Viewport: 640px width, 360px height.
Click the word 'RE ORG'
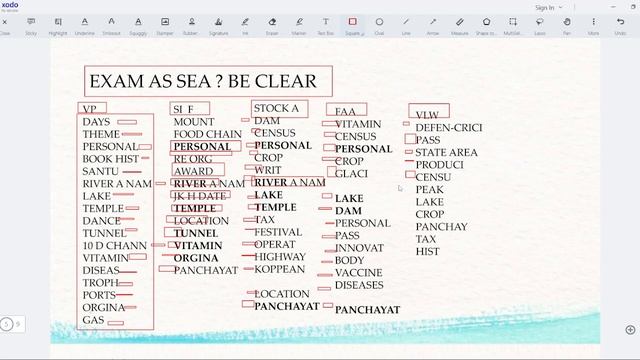[193, 159]
